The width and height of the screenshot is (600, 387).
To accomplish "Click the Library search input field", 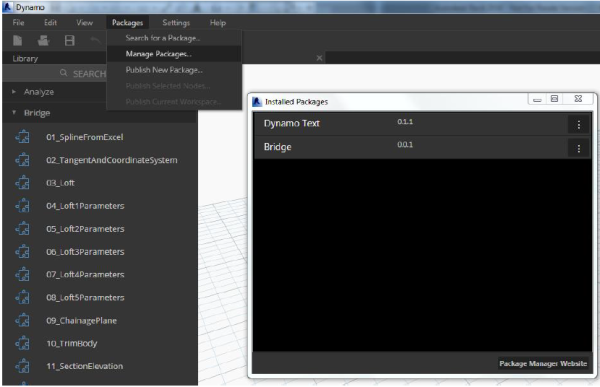I will pos(55,73).
